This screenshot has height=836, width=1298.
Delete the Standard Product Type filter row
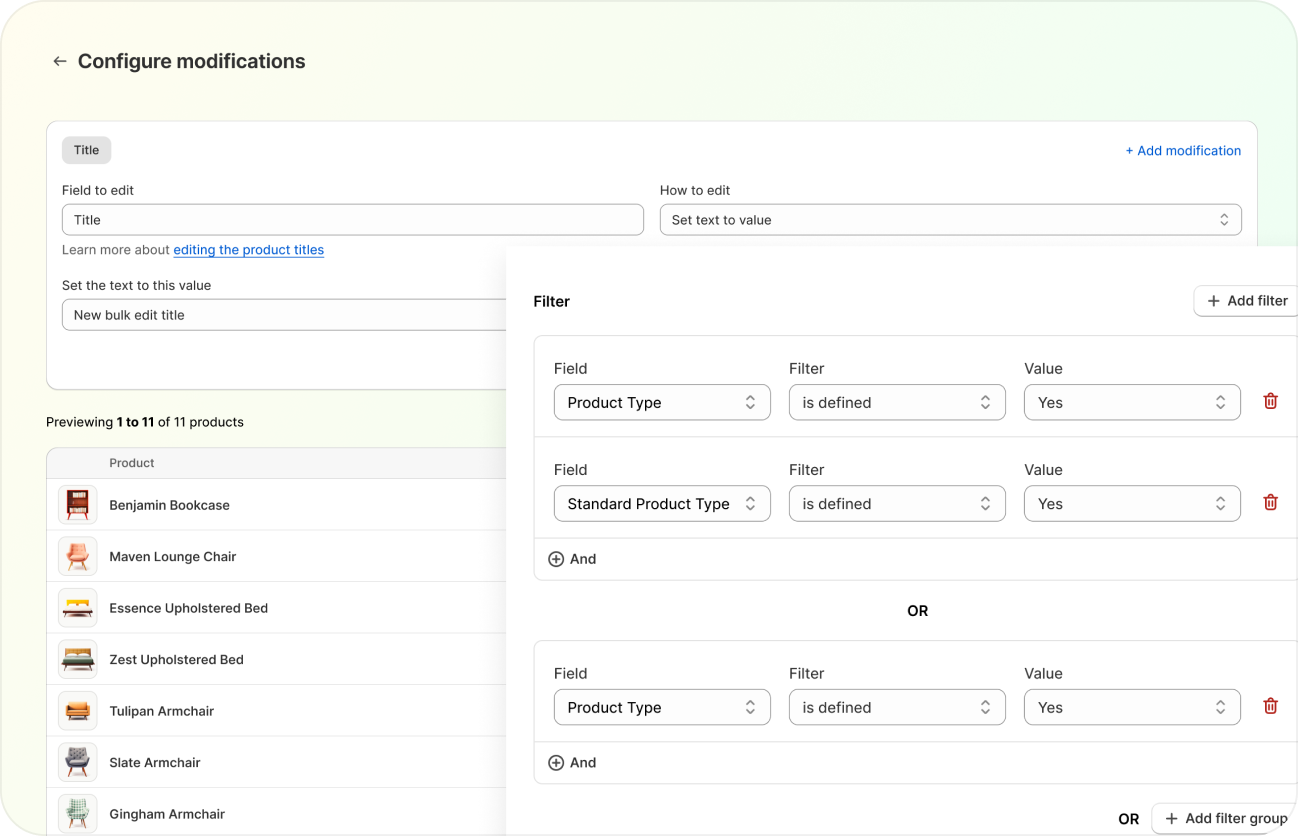point(1270,503)
